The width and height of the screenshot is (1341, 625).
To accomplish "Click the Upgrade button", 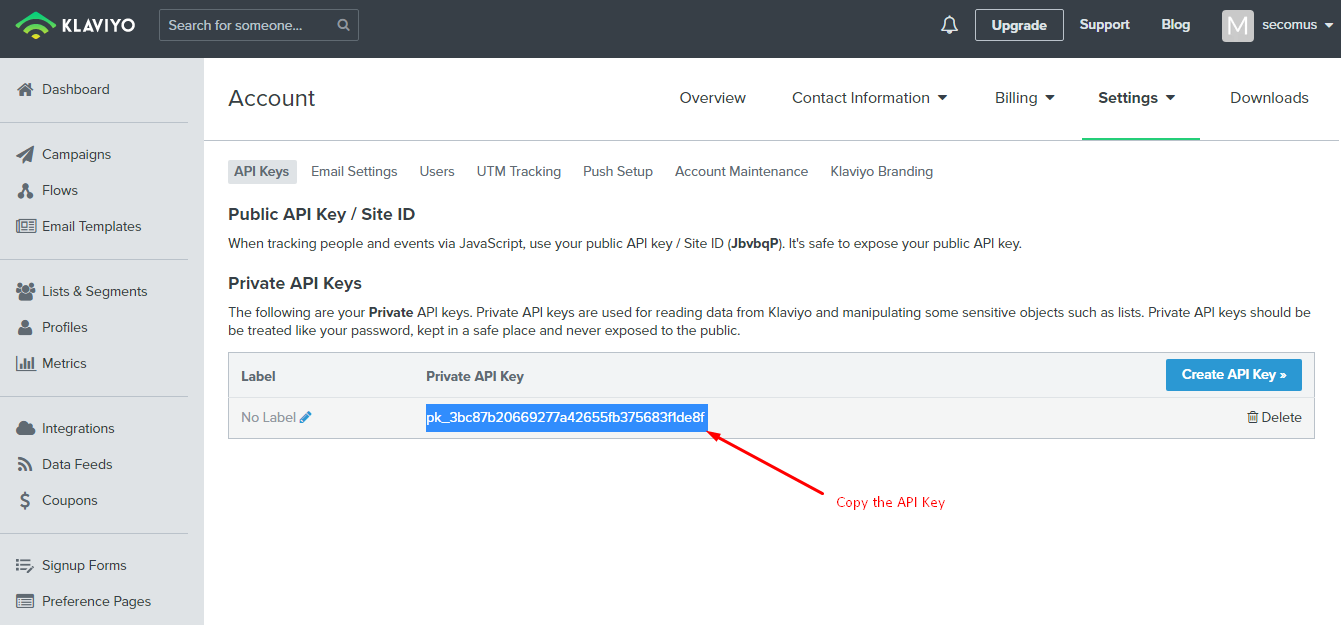I will (1019, 25).
